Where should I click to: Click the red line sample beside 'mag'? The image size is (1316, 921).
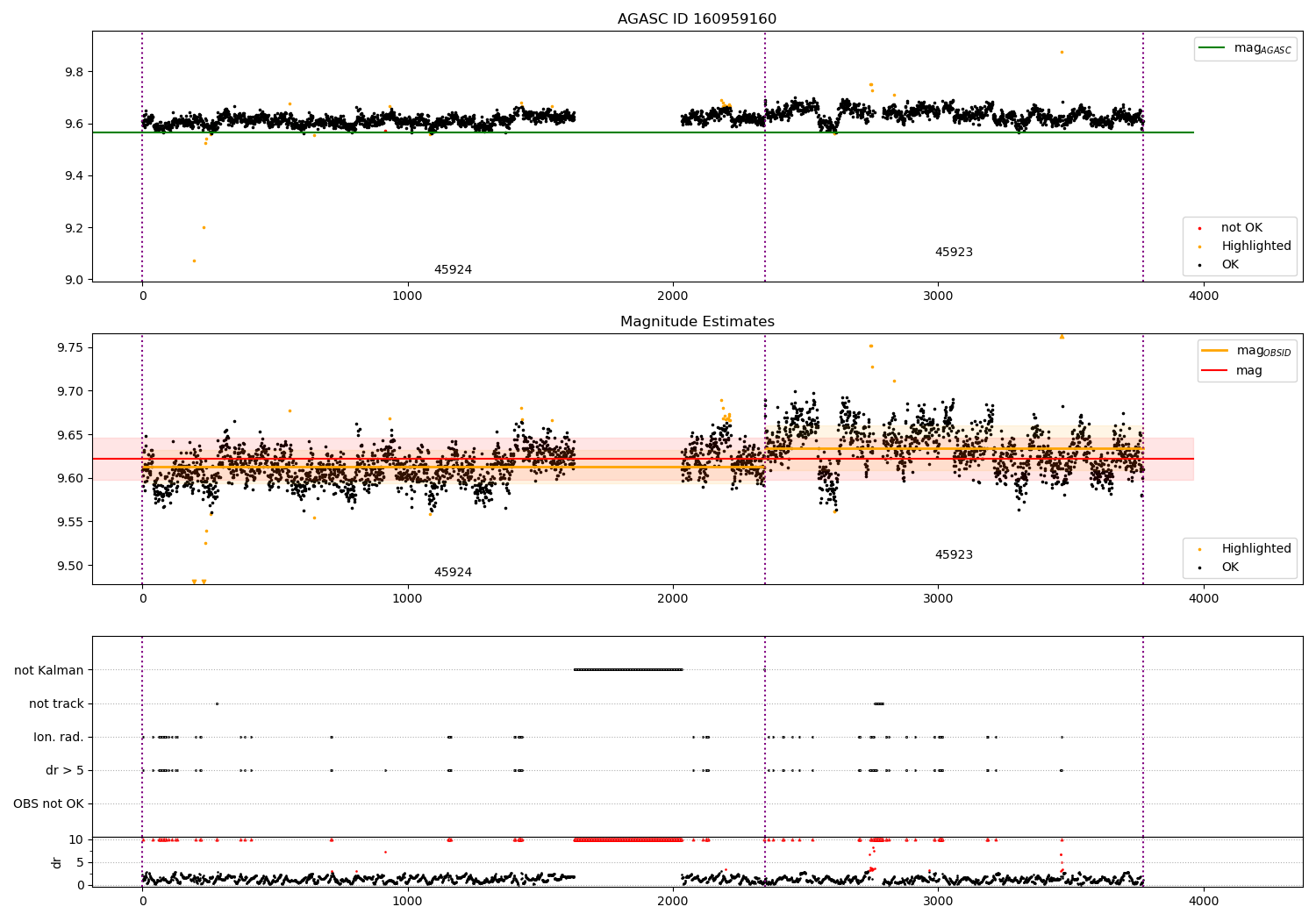(x=1215, y=371)
